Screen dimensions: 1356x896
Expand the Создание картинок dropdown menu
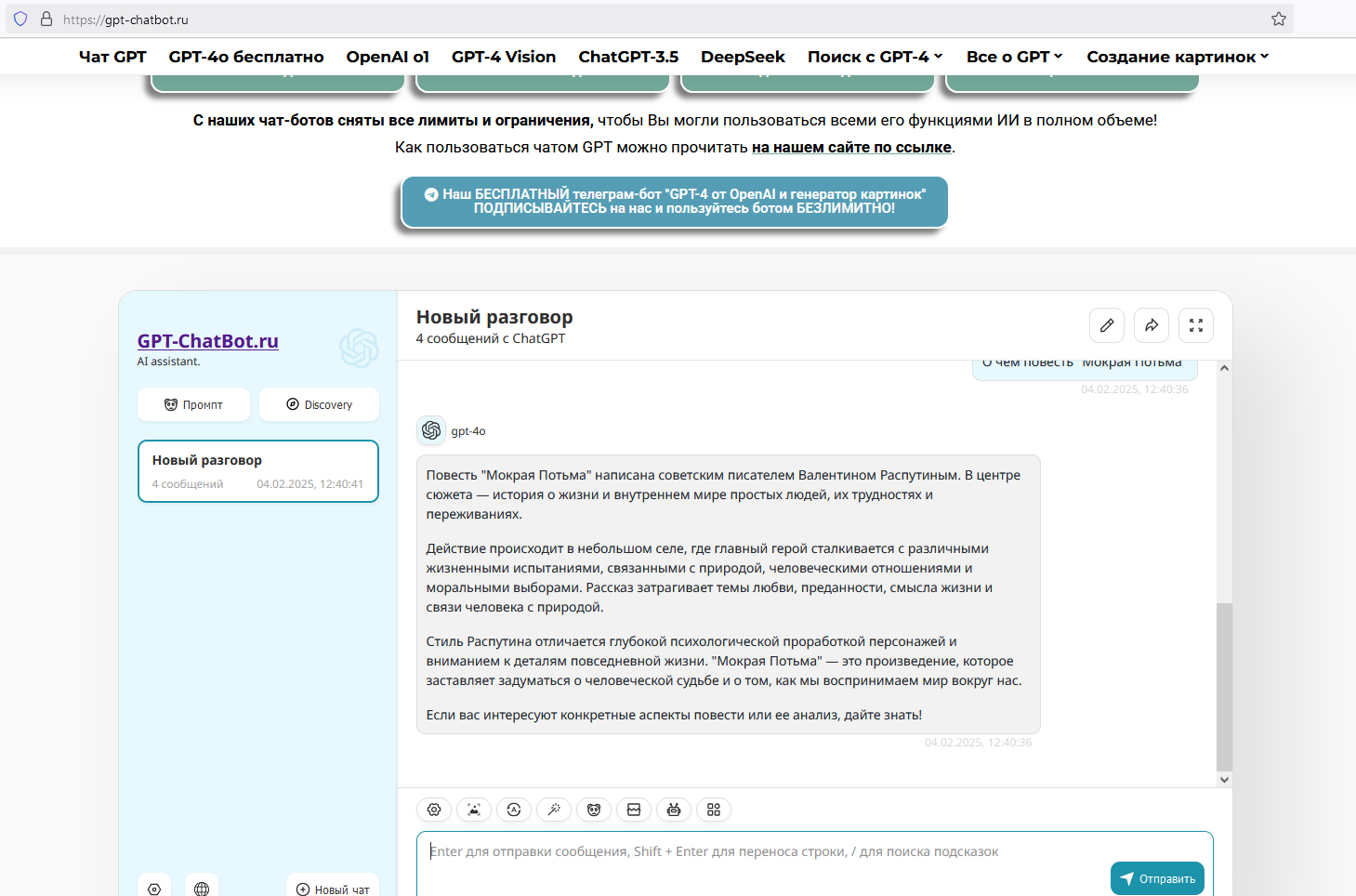(1178, 57)
